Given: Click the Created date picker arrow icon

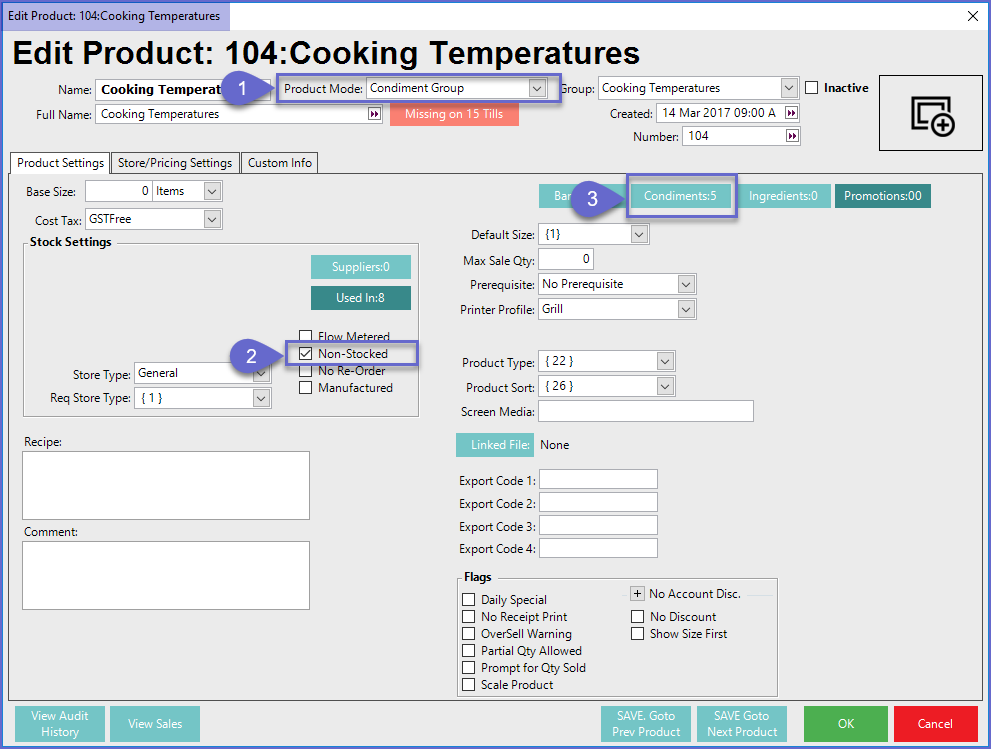Looking at the screenshot, I should (792, 113).
